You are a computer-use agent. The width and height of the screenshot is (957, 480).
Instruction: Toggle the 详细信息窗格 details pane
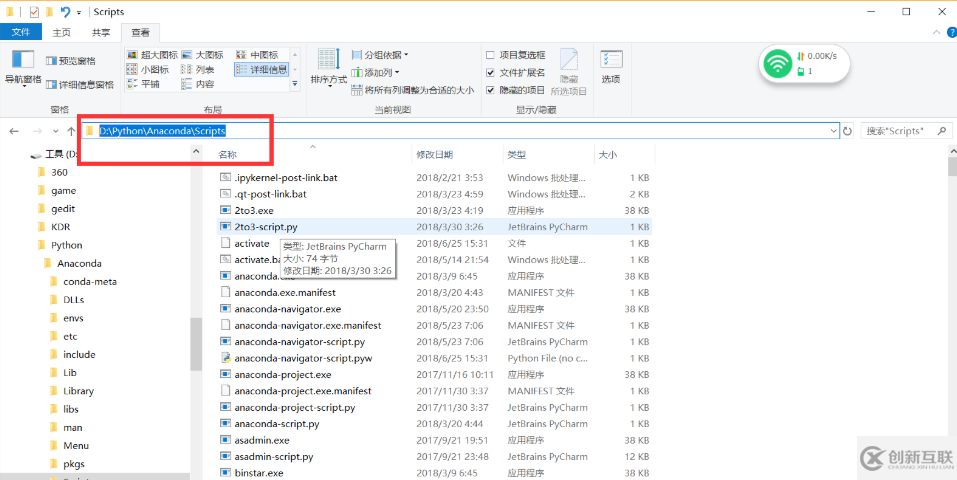click(x=80, y=85)
